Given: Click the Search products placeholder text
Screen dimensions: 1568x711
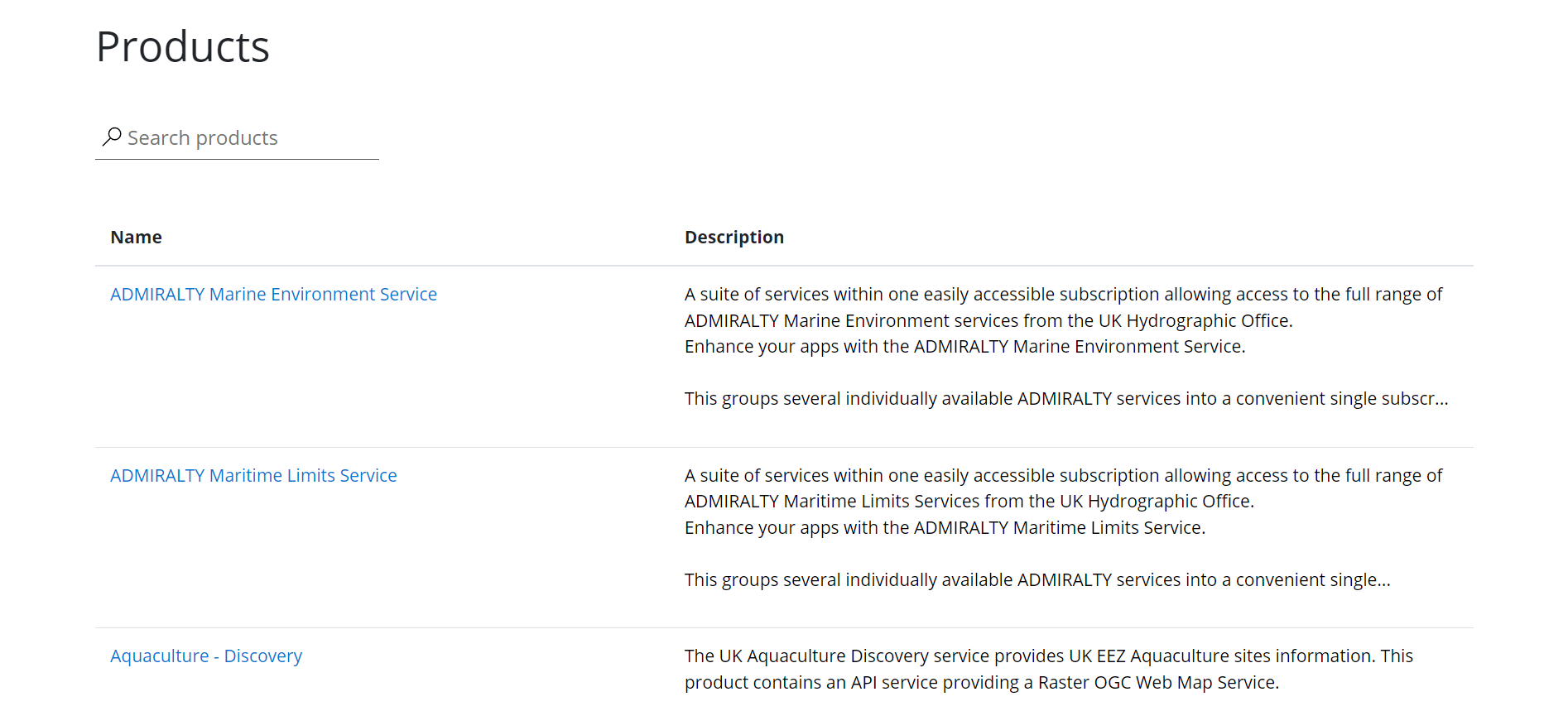Looking at the screenshot, I should coord(202,137).
